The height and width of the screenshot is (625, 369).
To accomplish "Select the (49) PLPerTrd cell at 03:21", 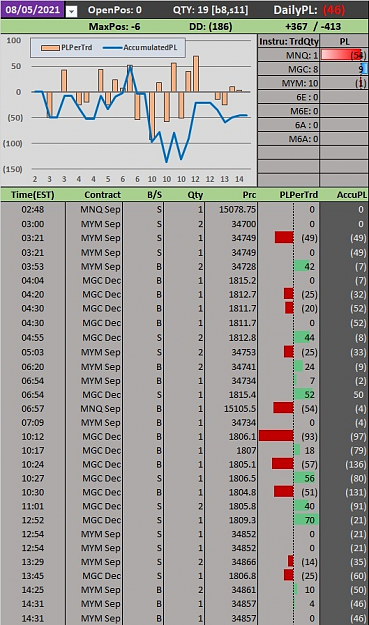I will (x=288, y=238).
